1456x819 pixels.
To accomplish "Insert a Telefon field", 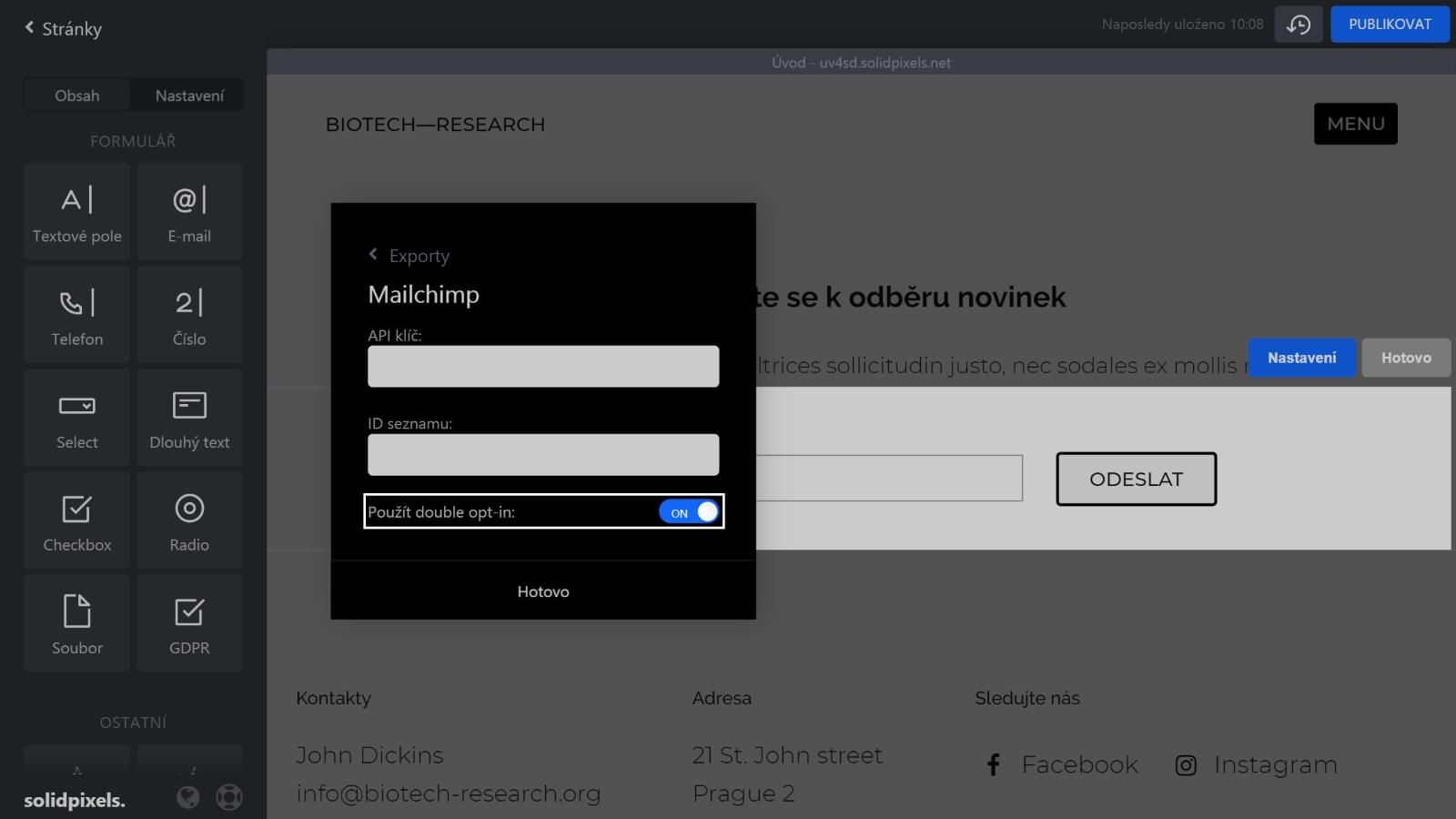I will coord(76,314).
